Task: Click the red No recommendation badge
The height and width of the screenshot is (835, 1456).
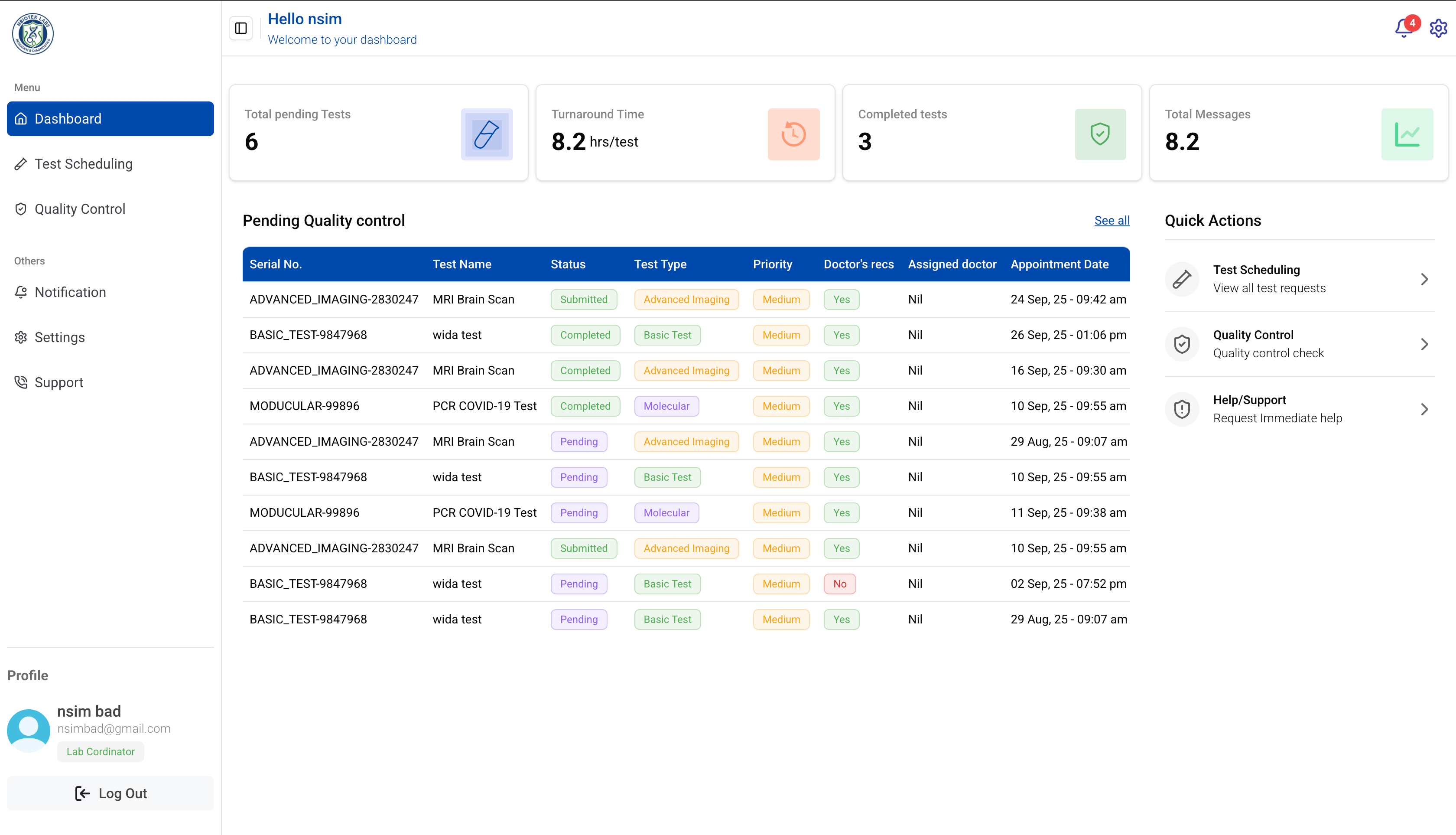Action: click(839, 584)
